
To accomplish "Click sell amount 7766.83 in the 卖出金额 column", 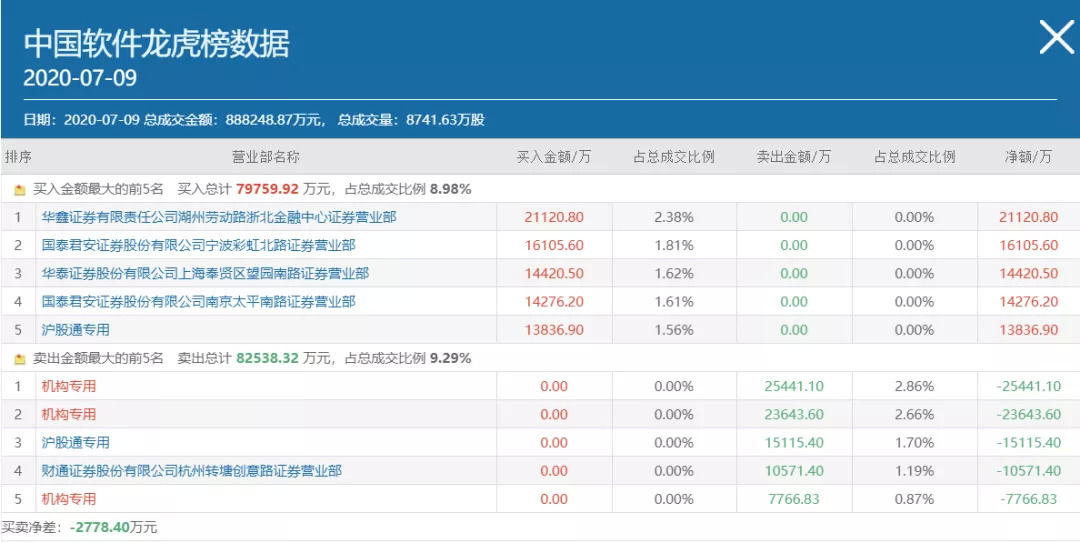I will 794,499.
